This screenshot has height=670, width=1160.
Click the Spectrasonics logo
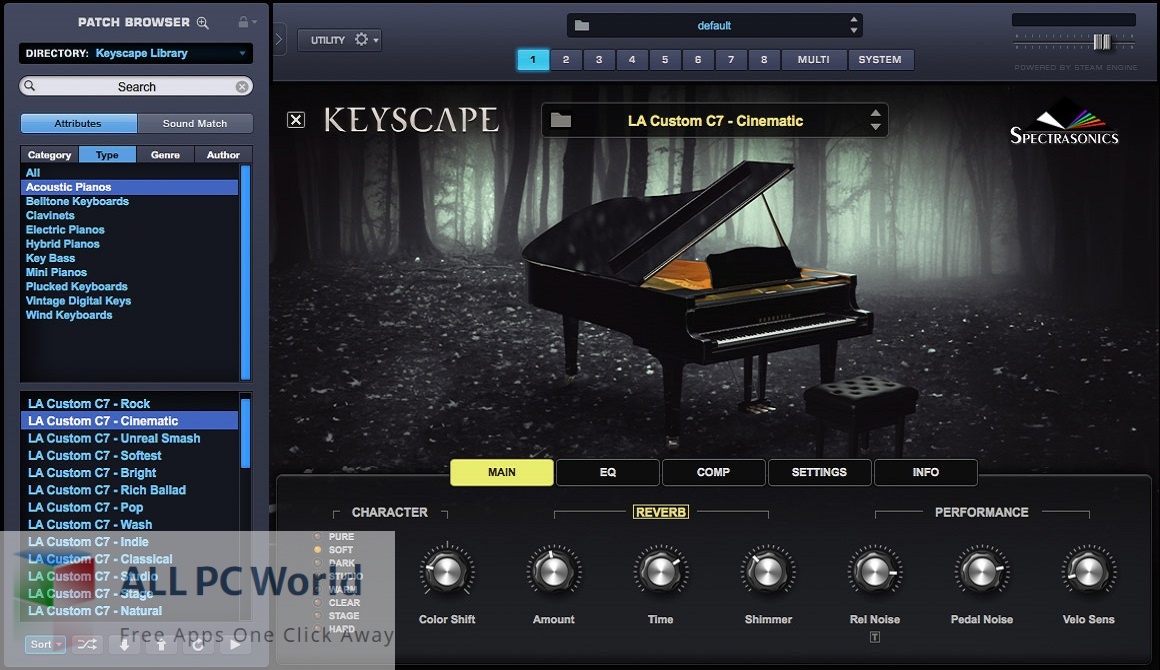1065,124
